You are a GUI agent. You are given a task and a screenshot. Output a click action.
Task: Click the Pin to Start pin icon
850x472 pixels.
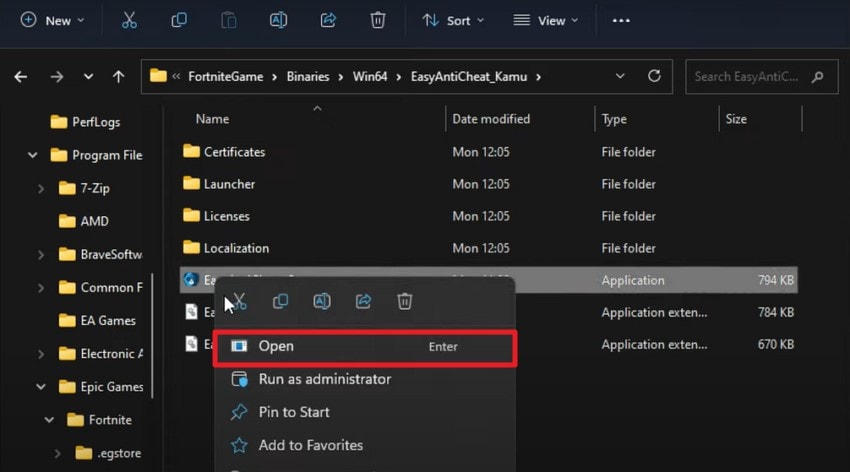pyautogui.click(x=239, y=412)
